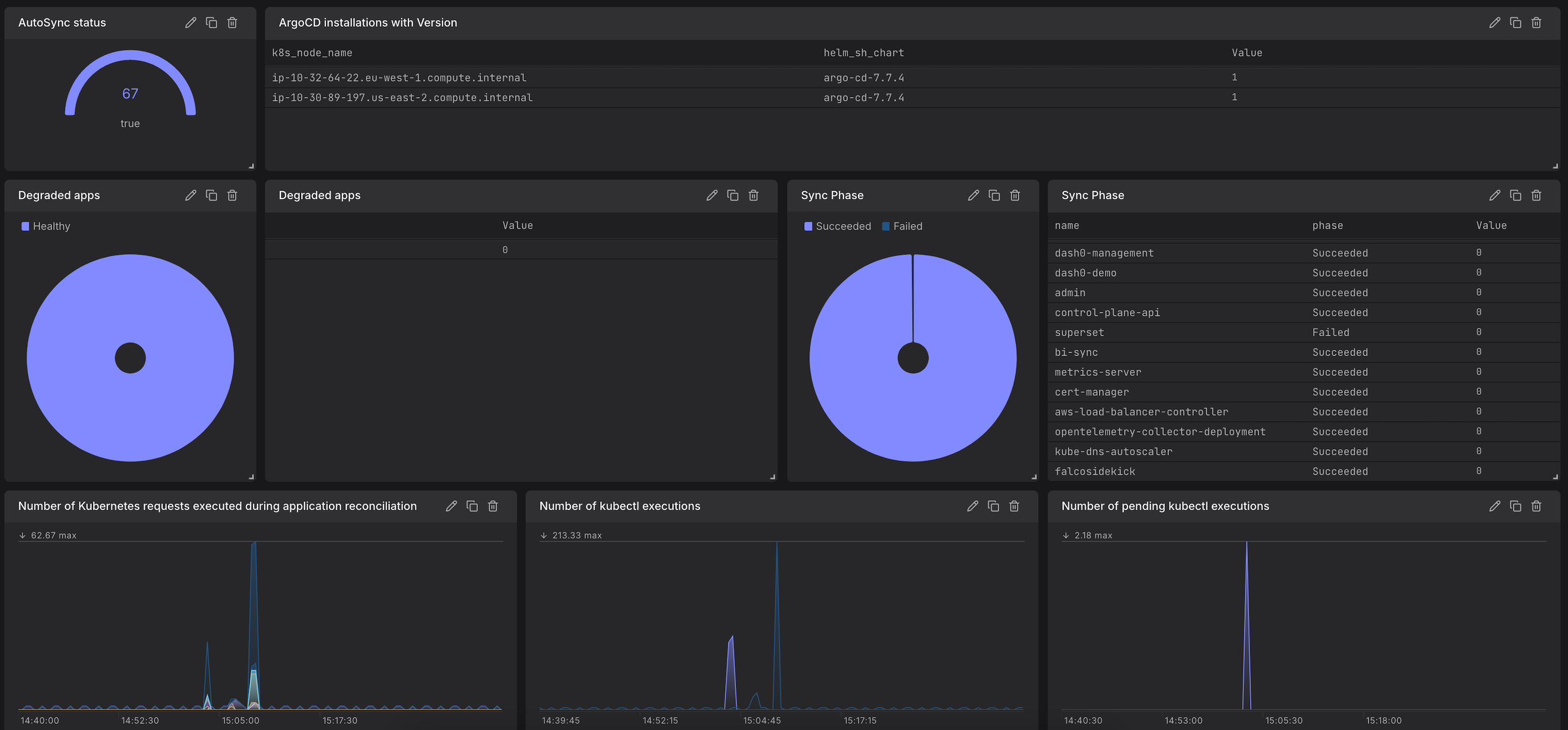Click argo-cd-7.7.4 in the us-east-2 row

pos(863,98)
